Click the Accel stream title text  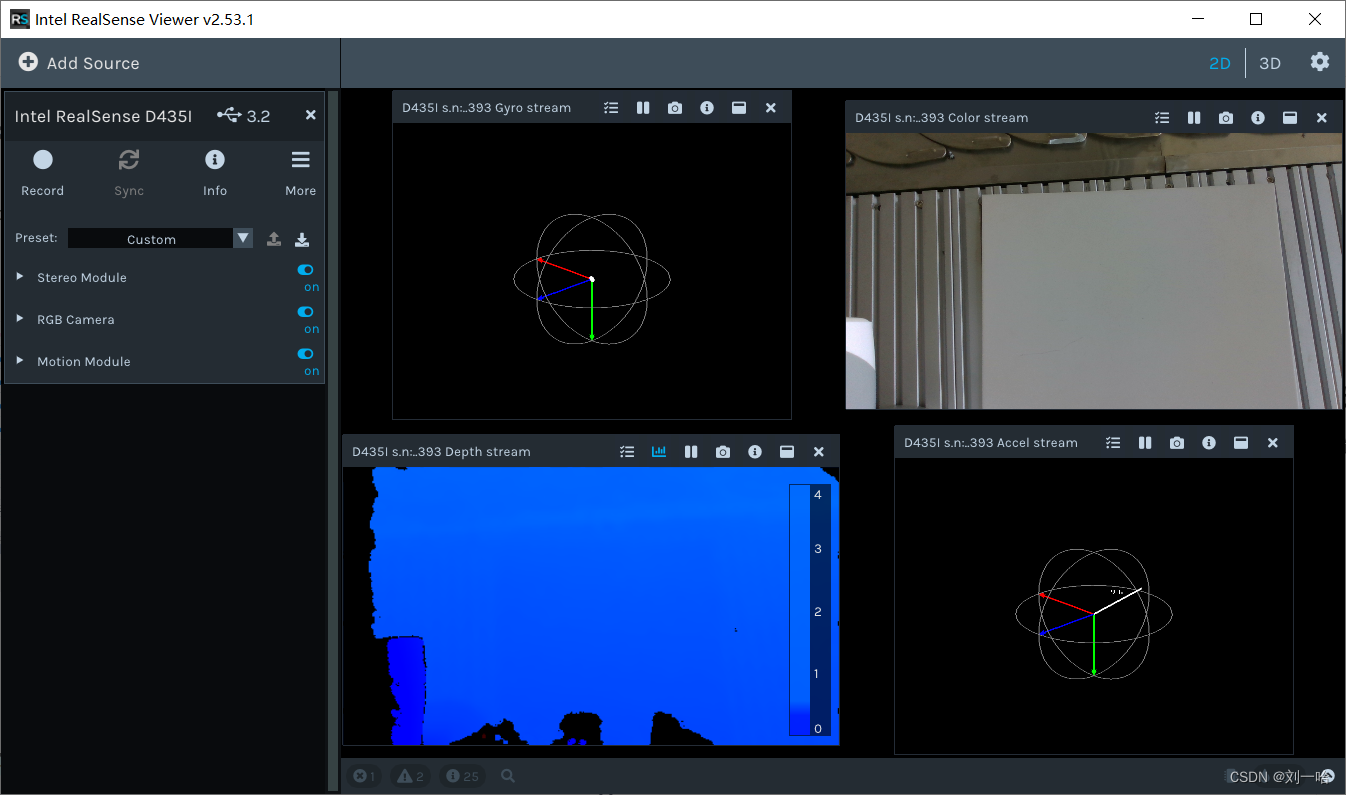pyautogui.click(x=990, y=443)
